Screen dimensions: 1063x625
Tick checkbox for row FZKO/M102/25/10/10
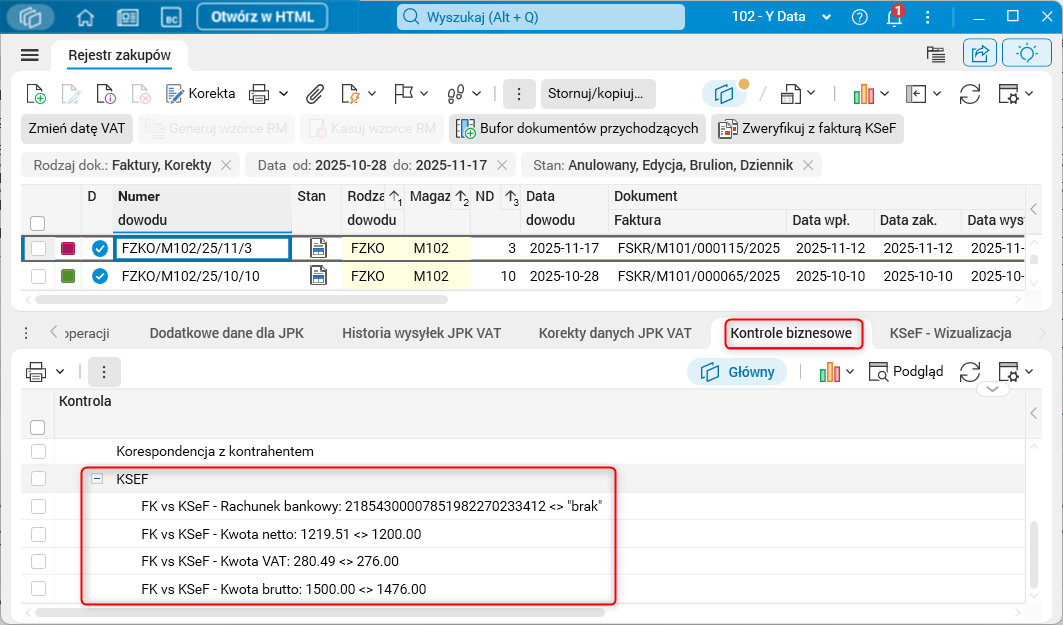click(x=38, y=276)
